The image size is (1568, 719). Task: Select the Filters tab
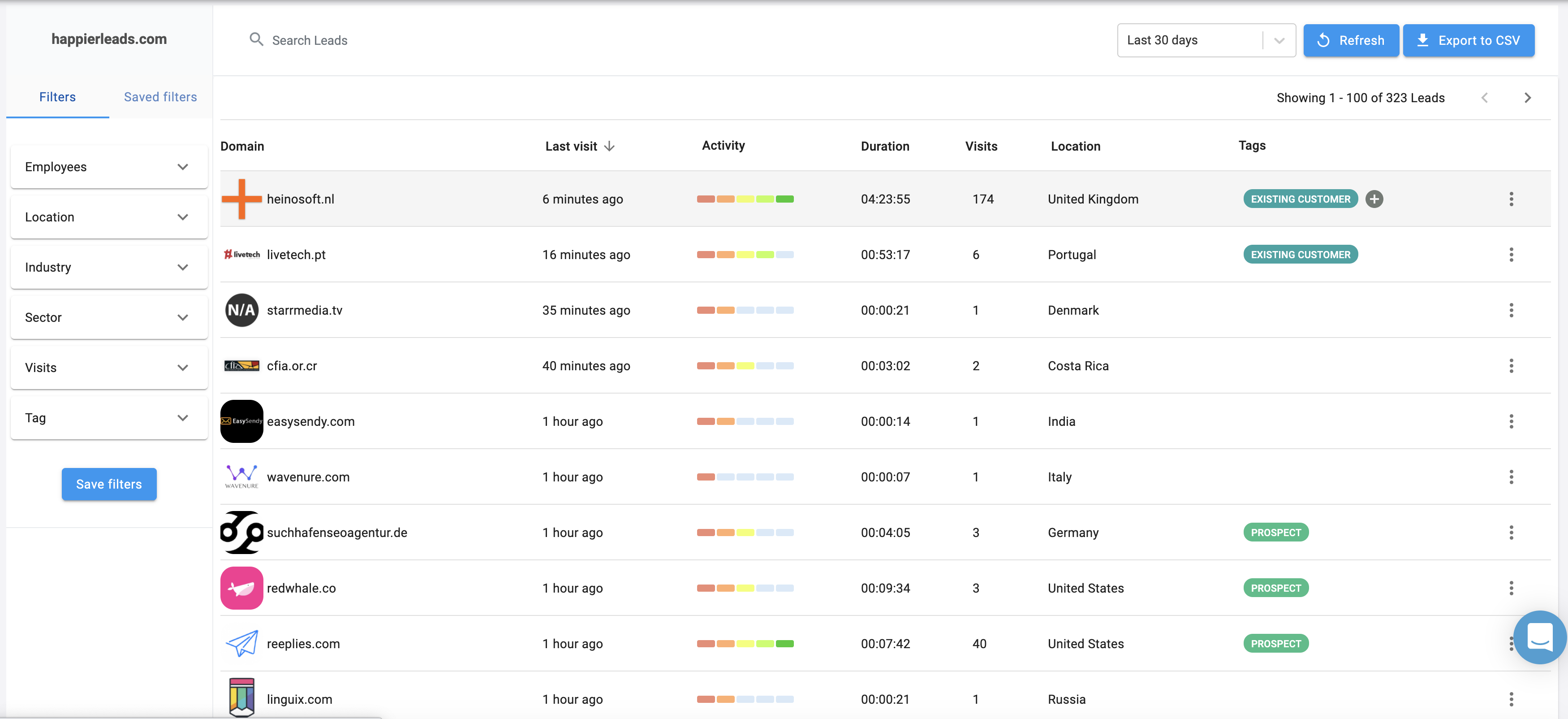pos(57,96)
